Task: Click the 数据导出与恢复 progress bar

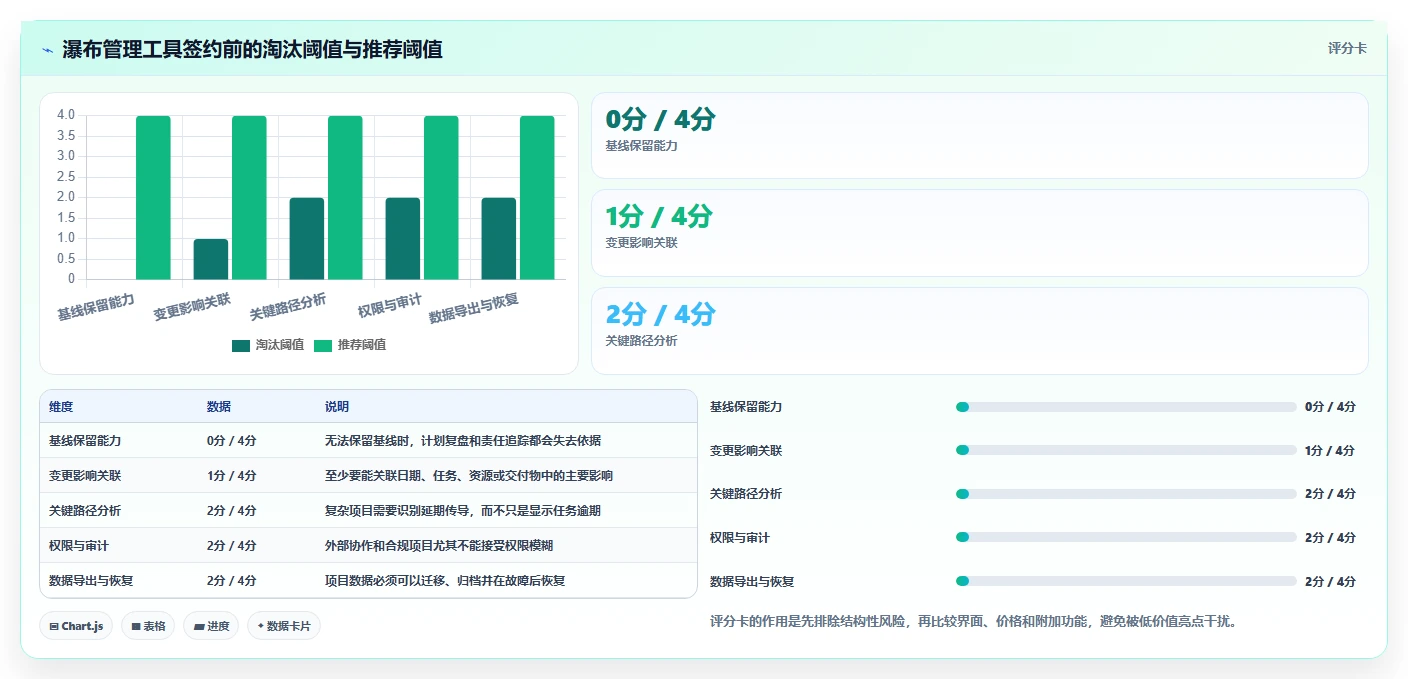Action: point(1126,581)
